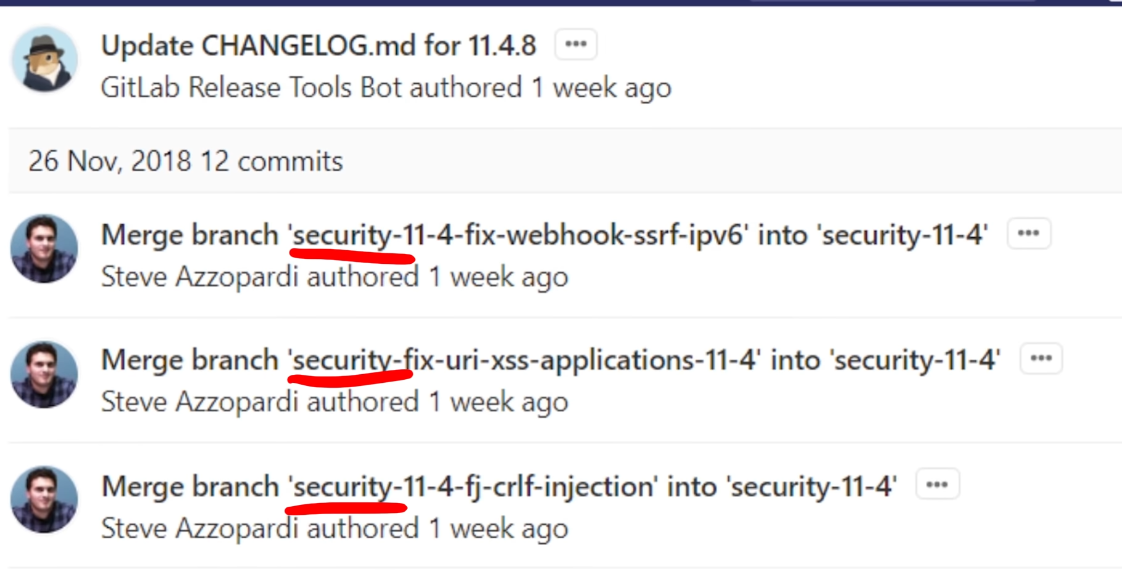The image size is (1122, 575).
Task: Open the fix-webhook-ssrf-ipv6 merge commit title
Action: 545,235
